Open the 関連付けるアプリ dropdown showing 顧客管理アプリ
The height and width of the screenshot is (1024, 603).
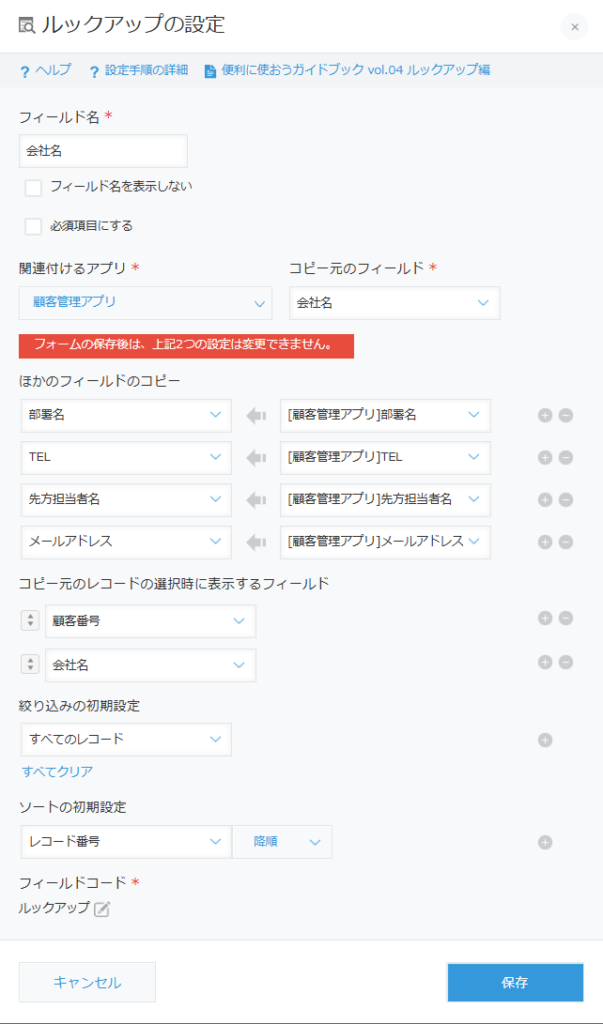click(x=145, y=303)
